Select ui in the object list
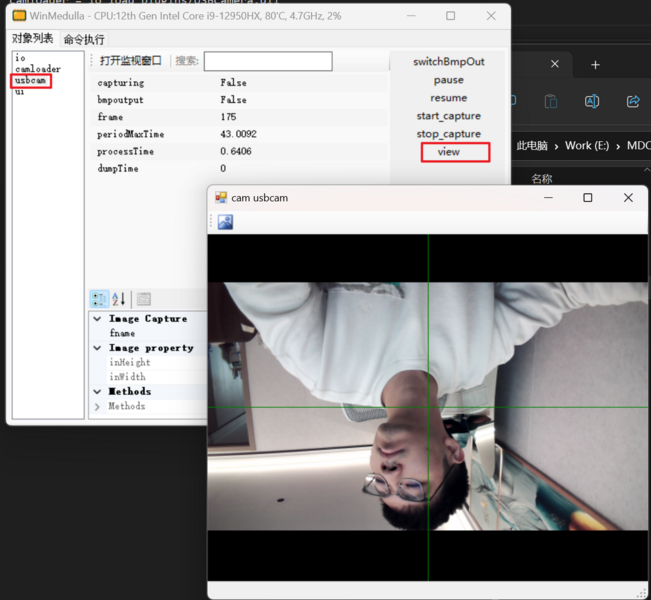Screen dimensions: 651x600 pos(20,91)
